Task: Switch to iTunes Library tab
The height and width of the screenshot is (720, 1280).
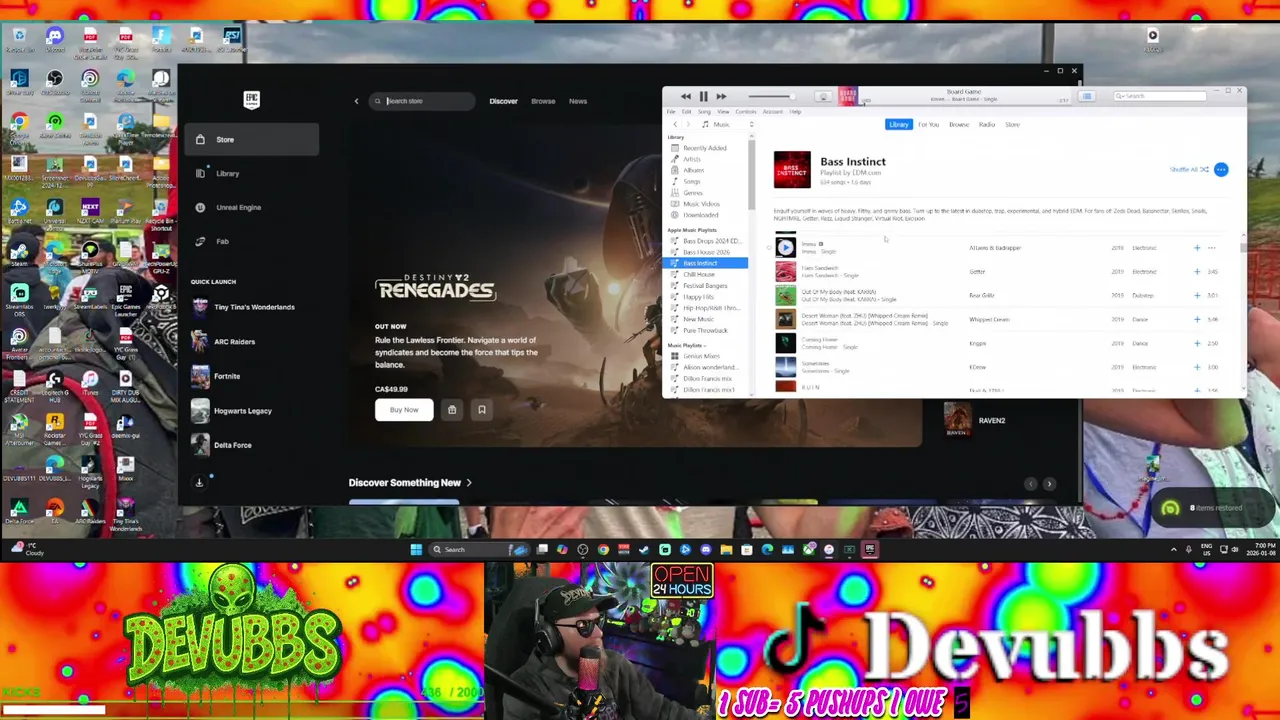Action: coord(899,125)
